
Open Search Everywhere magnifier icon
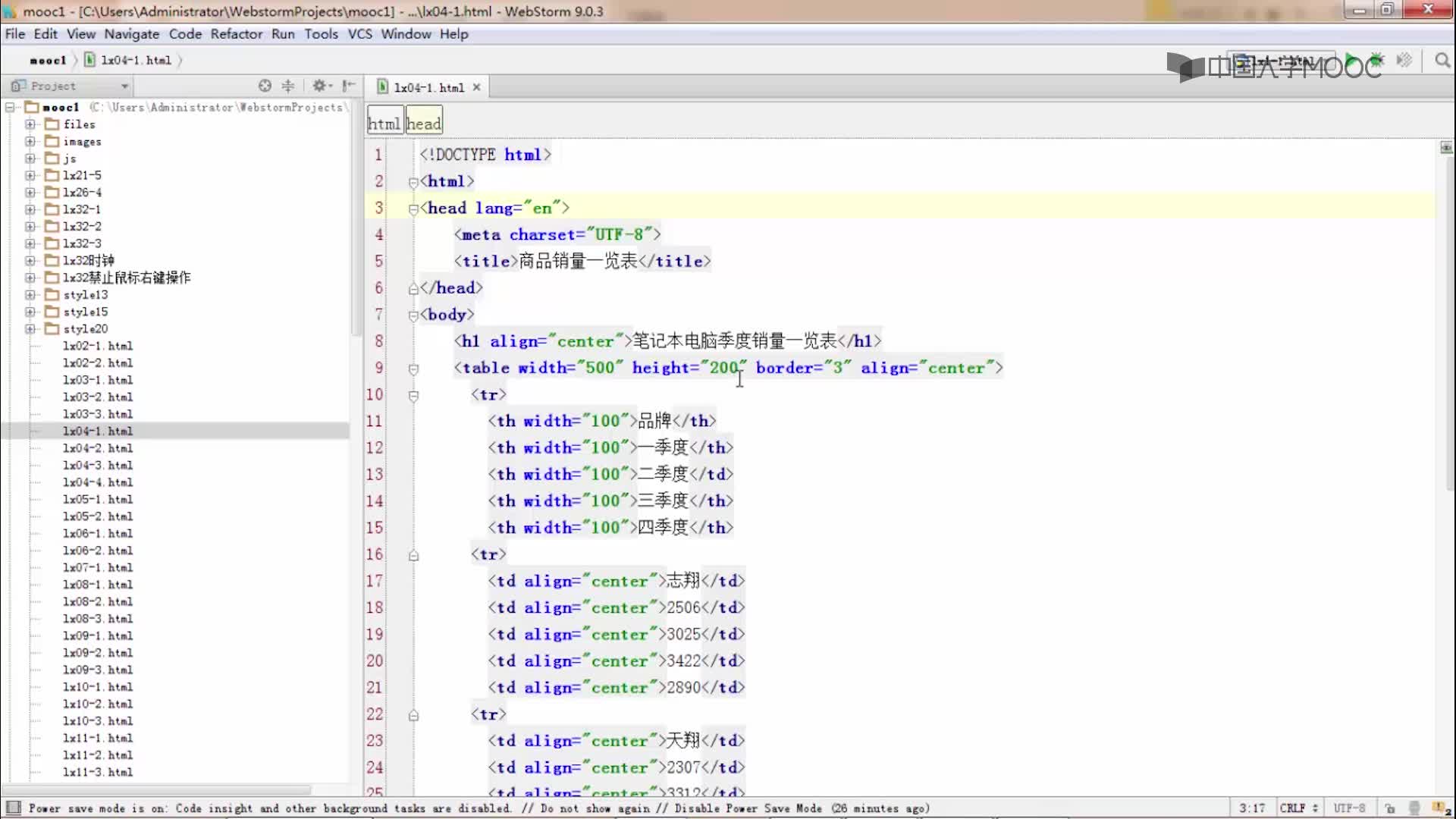1442,60
